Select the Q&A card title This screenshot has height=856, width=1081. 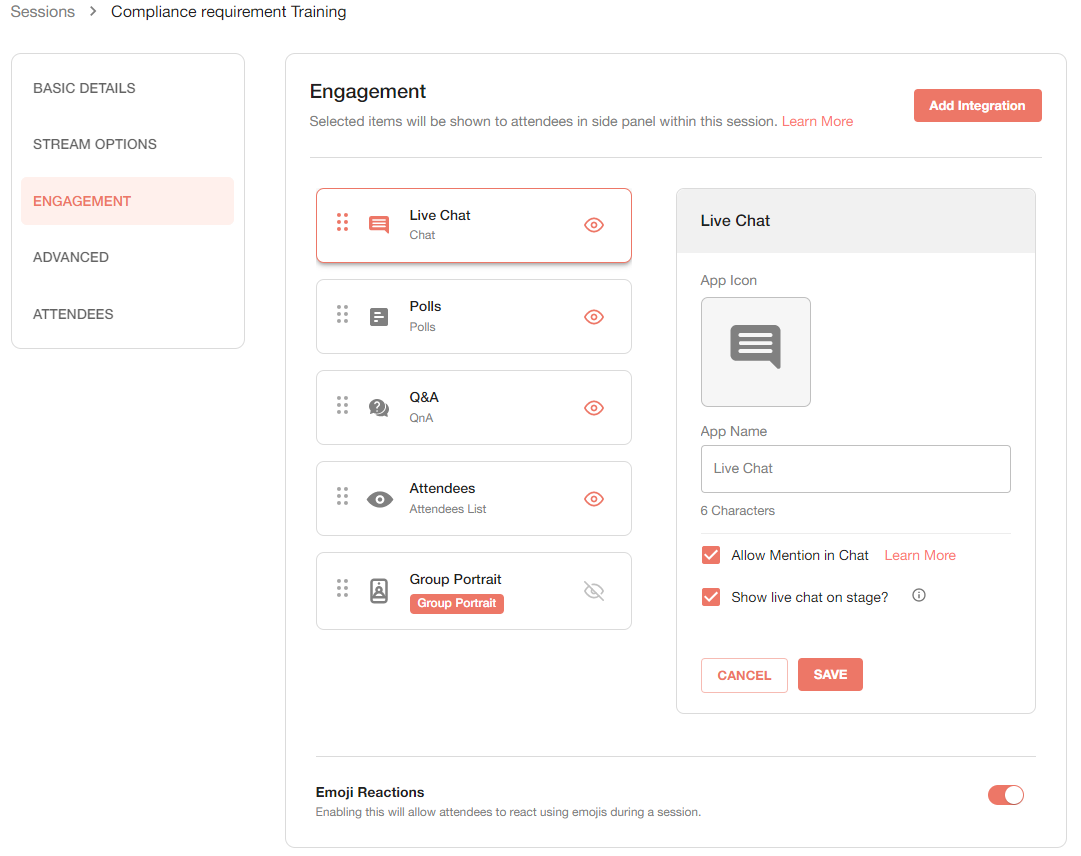click(x=424, y=397)
